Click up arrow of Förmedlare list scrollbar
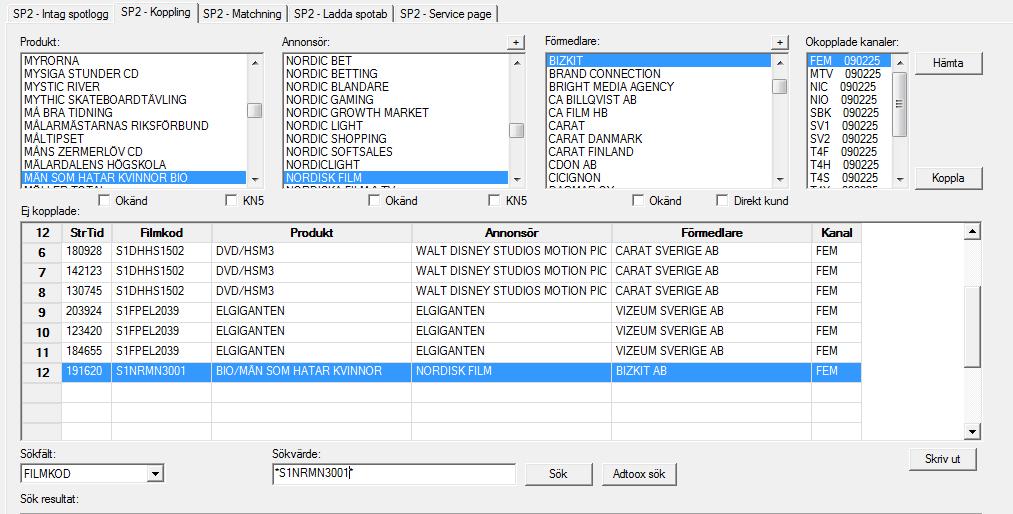Screen dimensions: 1013x514 point(780,63)
